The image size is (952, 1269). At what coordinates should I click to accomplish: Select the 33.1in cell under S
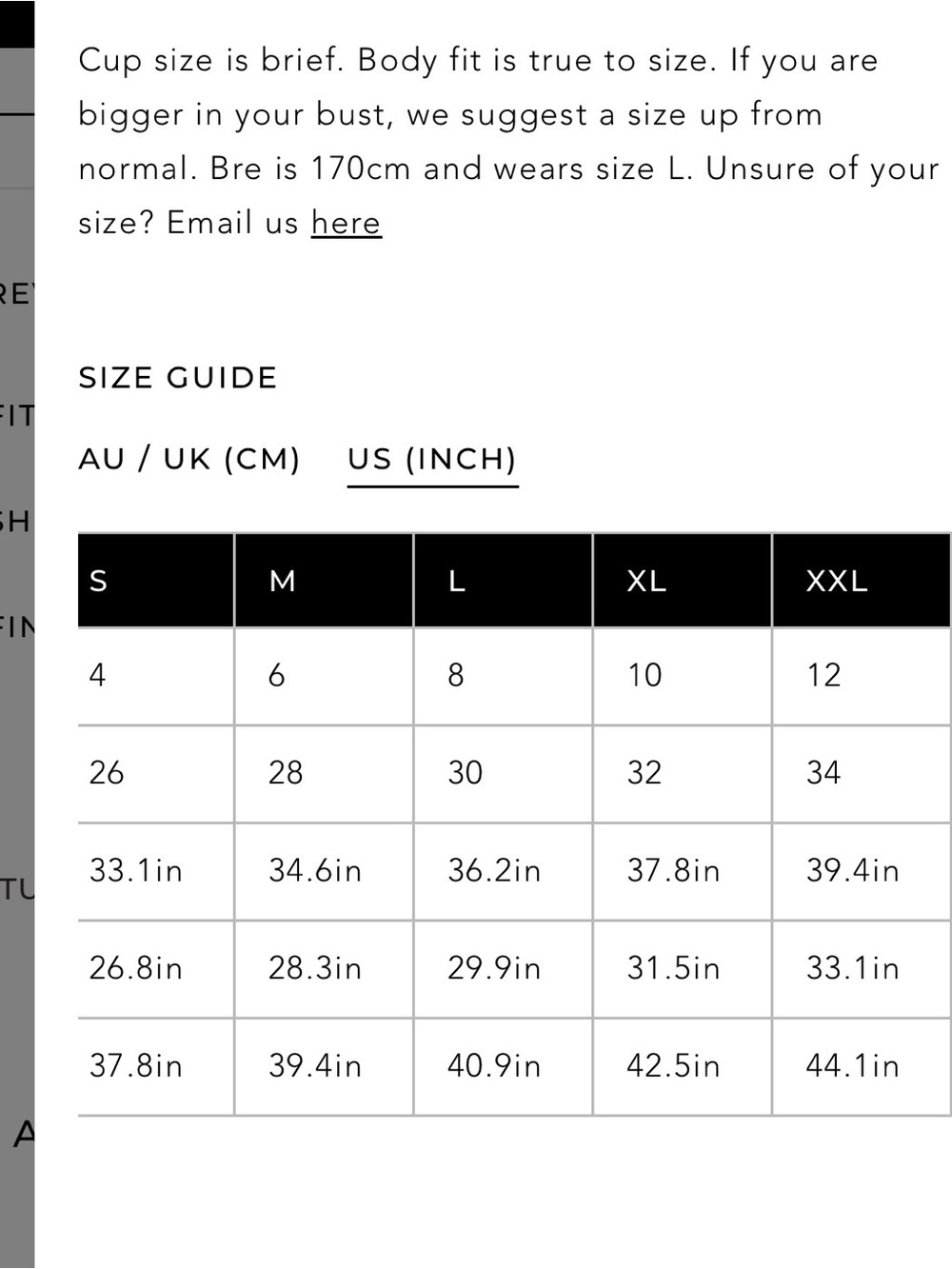[156, 871]
